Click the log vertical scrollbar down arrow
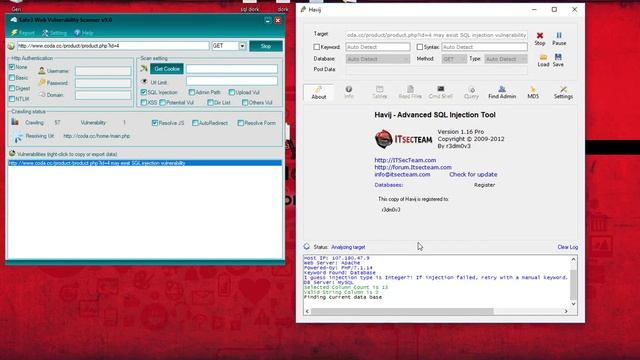Image resolution: width=640 pixels, height=360 pixels. pos(573,304)
